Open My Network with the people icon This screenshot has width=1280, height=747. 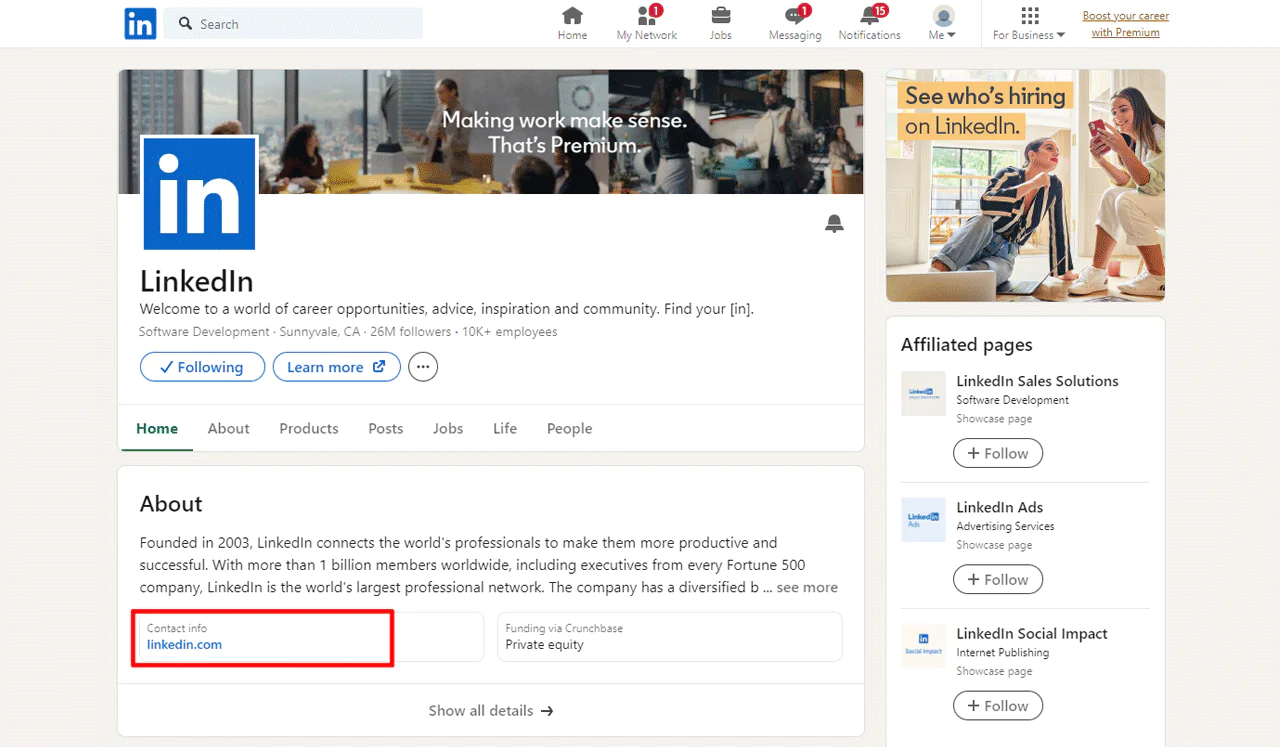pos(646,17)
